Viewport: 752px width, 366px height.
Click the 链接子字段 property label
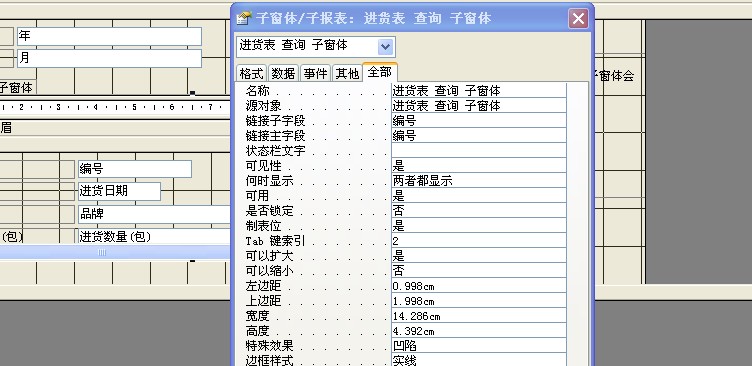point(275,120)
